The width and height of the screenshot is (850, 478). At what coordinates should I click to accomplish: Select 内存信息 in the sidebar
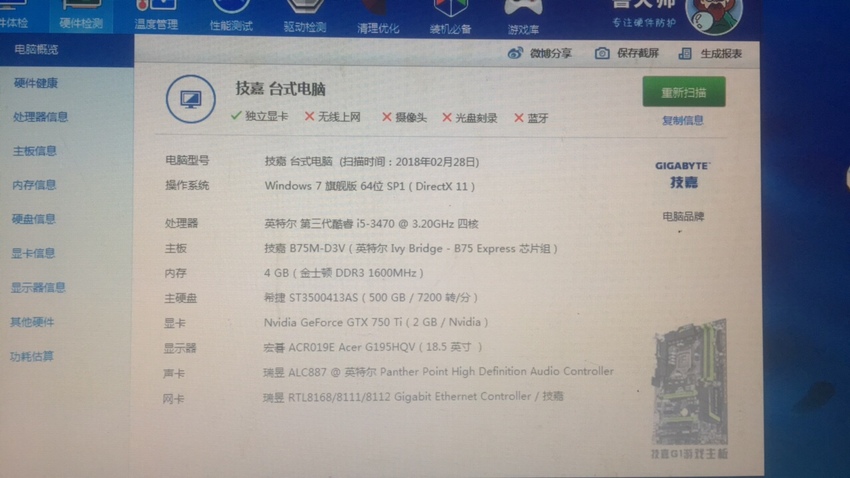coord(34,185)
